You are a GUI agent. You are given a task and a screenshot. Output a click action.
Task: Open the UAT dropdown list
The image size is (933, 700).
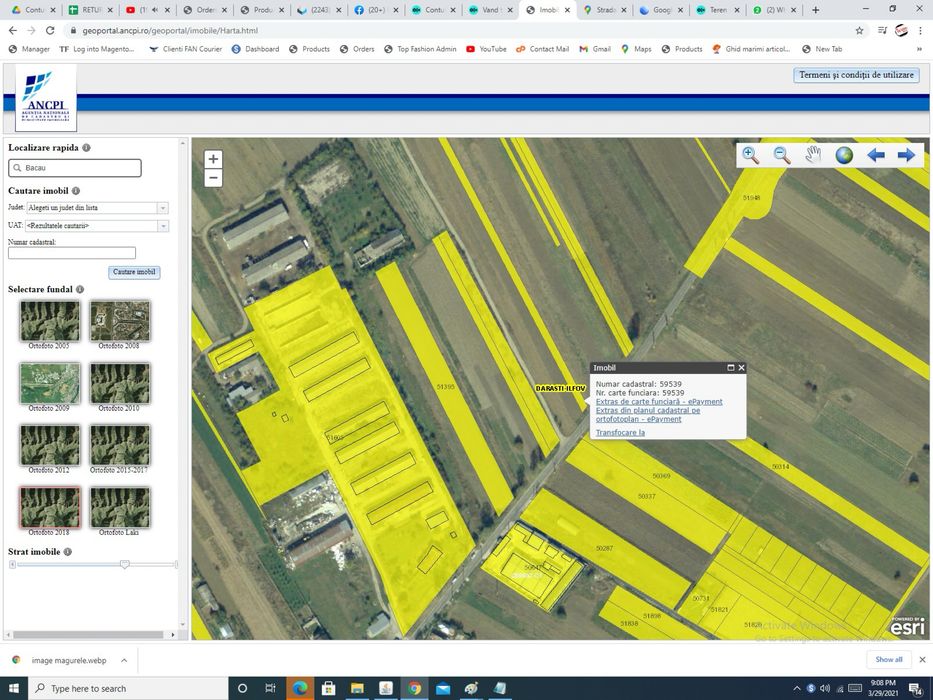162,226
